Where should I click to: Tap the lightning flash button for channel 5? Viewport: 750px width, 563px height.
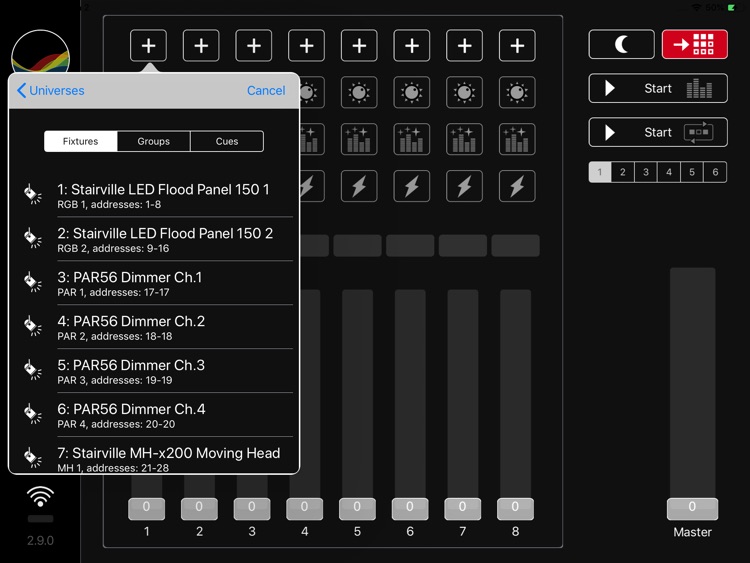[359, 186]
